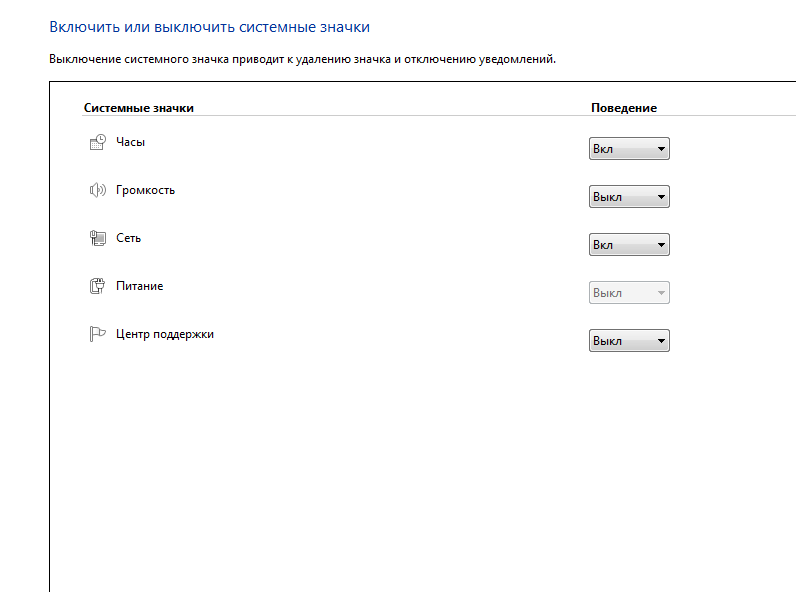Click the clock icon beside Часы
The image size is (796, 592).
(x=97, y=142)
